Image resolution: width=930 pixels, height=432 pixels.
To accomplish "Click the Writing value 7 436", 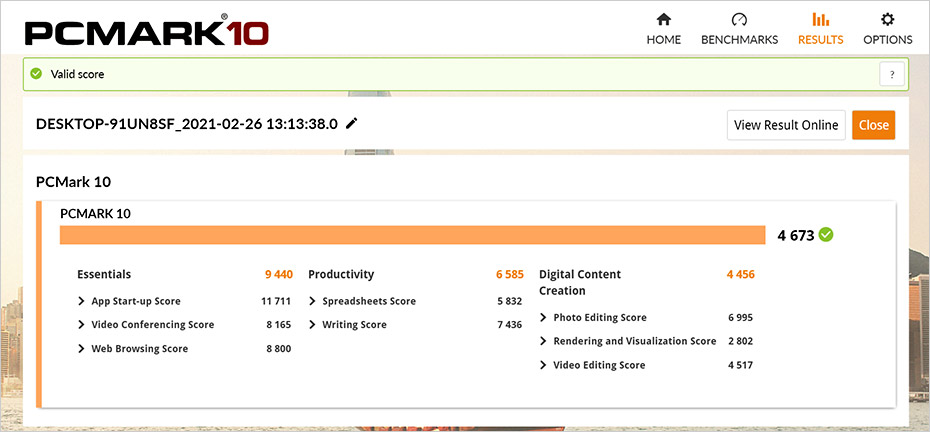I will tap(509, 325).
